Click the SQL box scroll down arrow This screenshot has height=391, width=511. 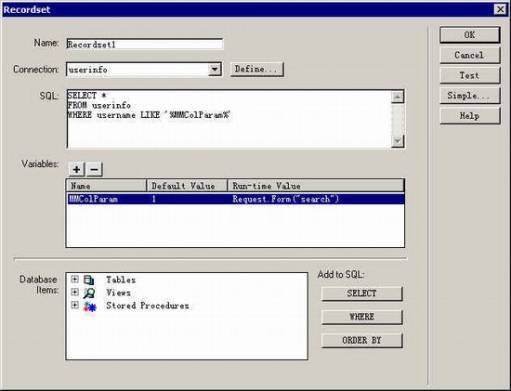(x=398, y=141)
